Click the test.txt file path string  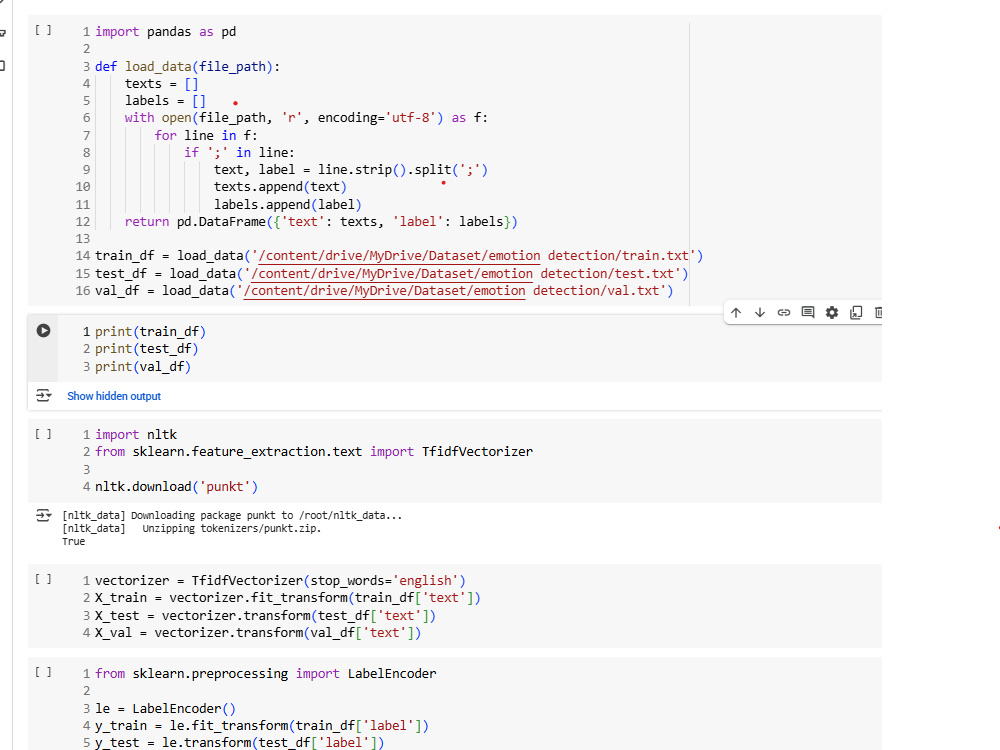coord(463,274)
